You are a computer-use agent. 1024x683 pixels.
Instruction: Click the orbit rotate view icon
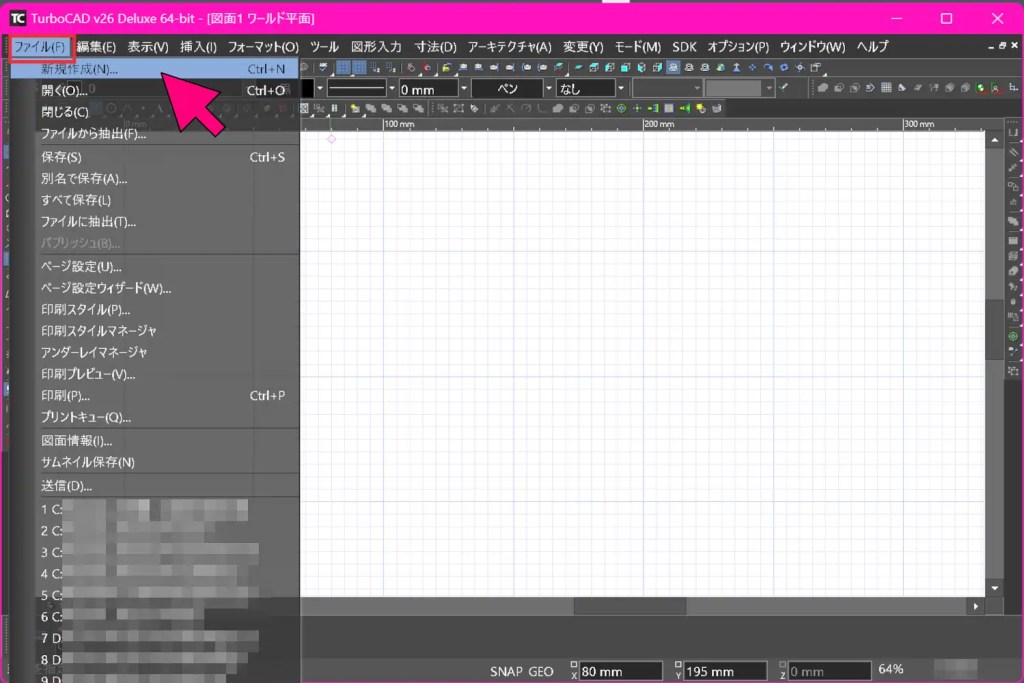coord(799,67)
